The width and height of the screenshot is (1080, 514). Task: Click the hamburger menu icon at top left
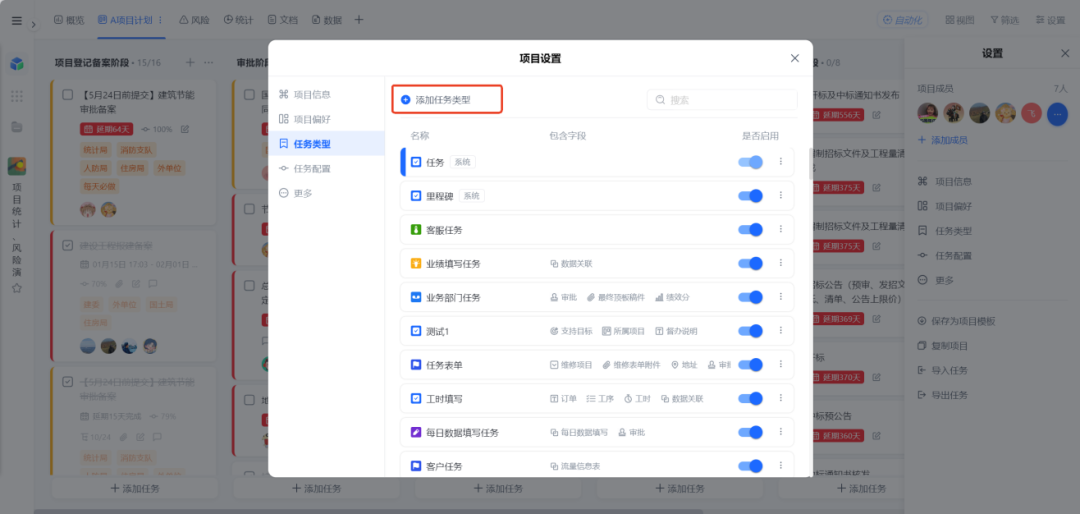pos(17,20)
